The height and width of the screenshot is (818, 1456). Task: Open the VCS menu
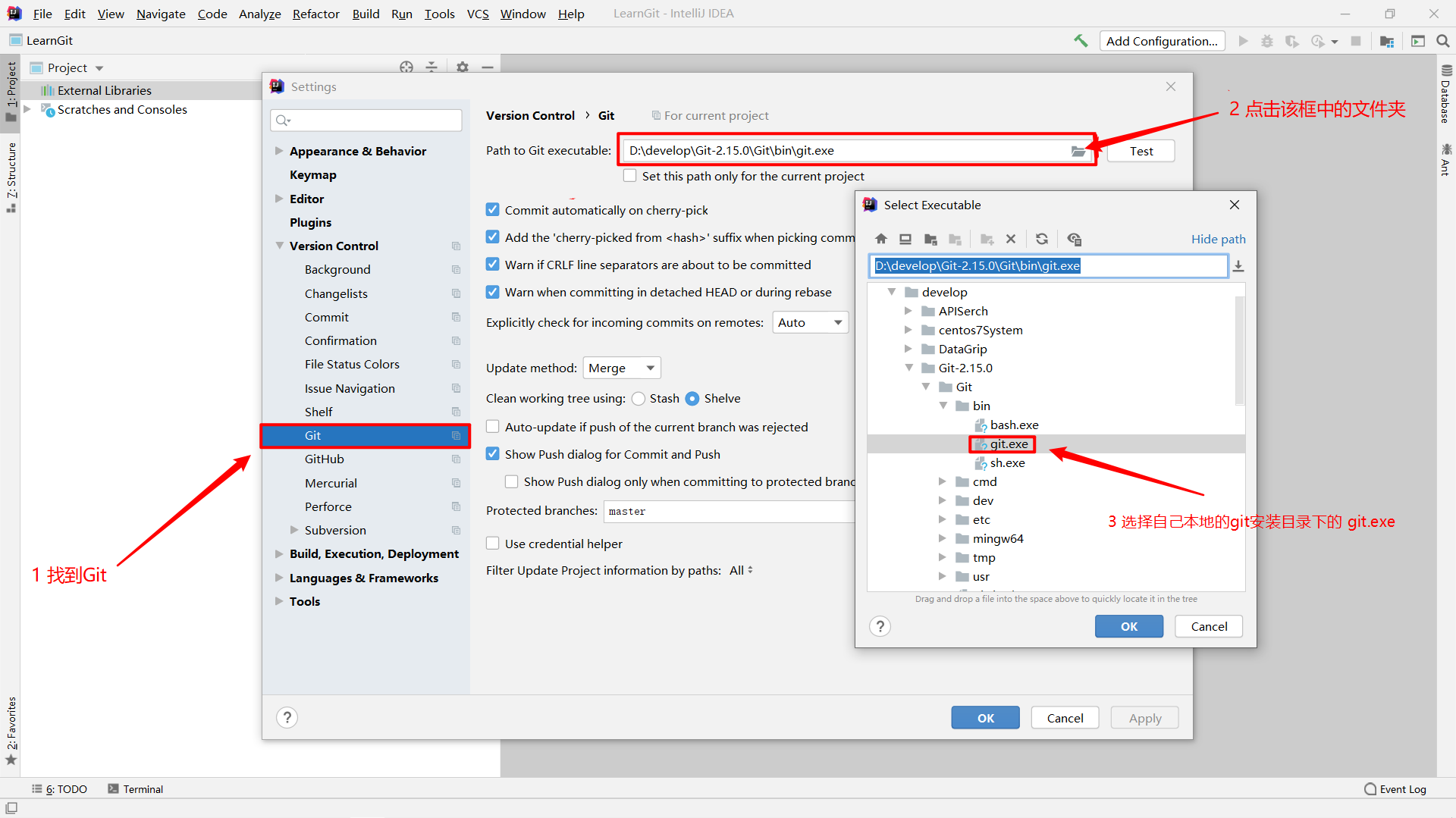click(x=478, y=14)
